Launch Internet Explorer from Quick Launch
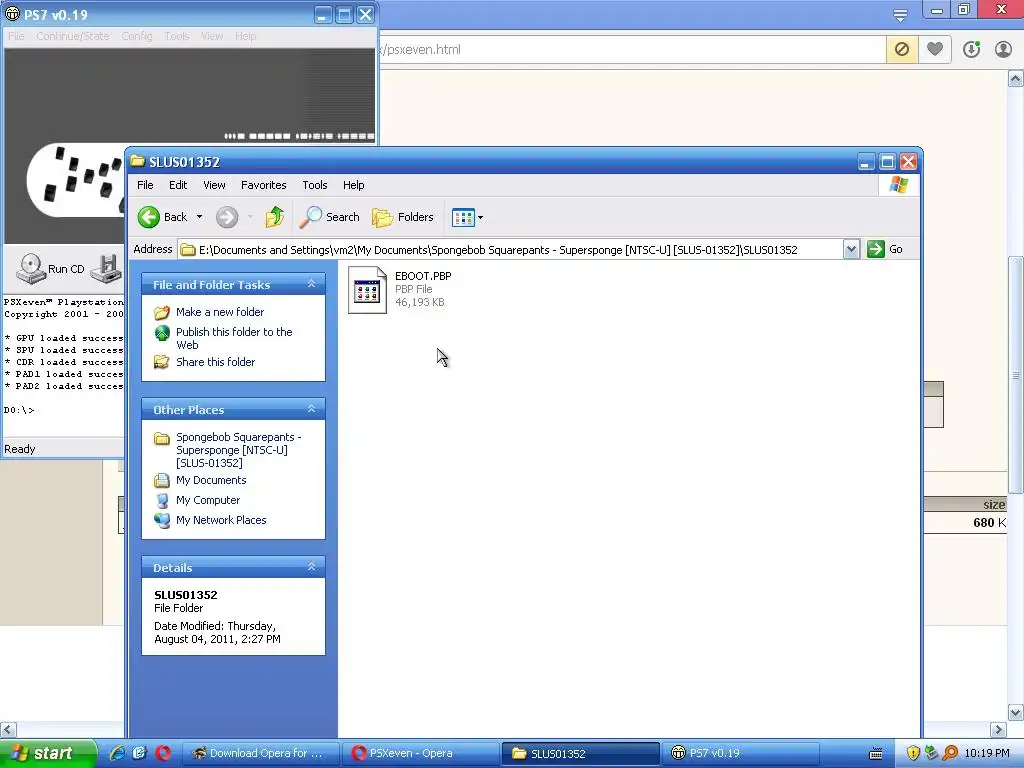Image resolution: width=1024 pixels, height=768 pixels. pyautogui.click(x=117, y=753)
